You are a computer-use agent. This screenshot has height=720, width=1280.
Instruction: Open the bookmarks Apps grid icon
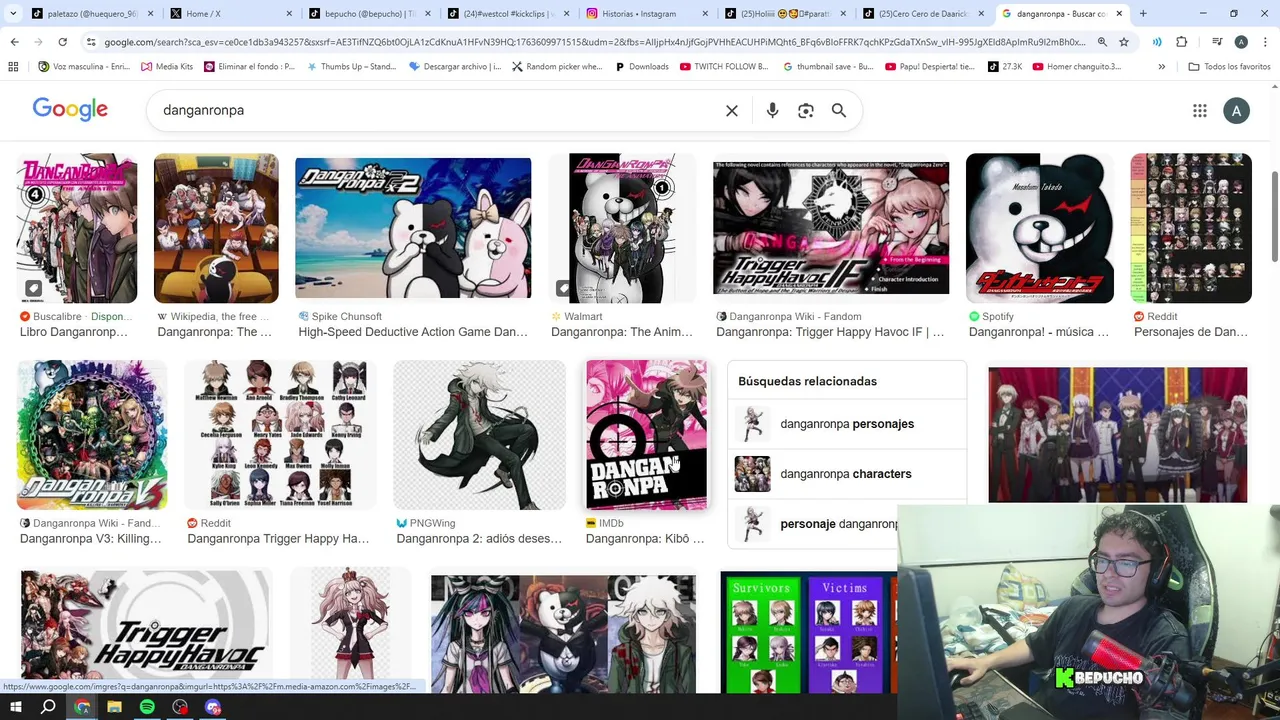[x=13, y=67]
